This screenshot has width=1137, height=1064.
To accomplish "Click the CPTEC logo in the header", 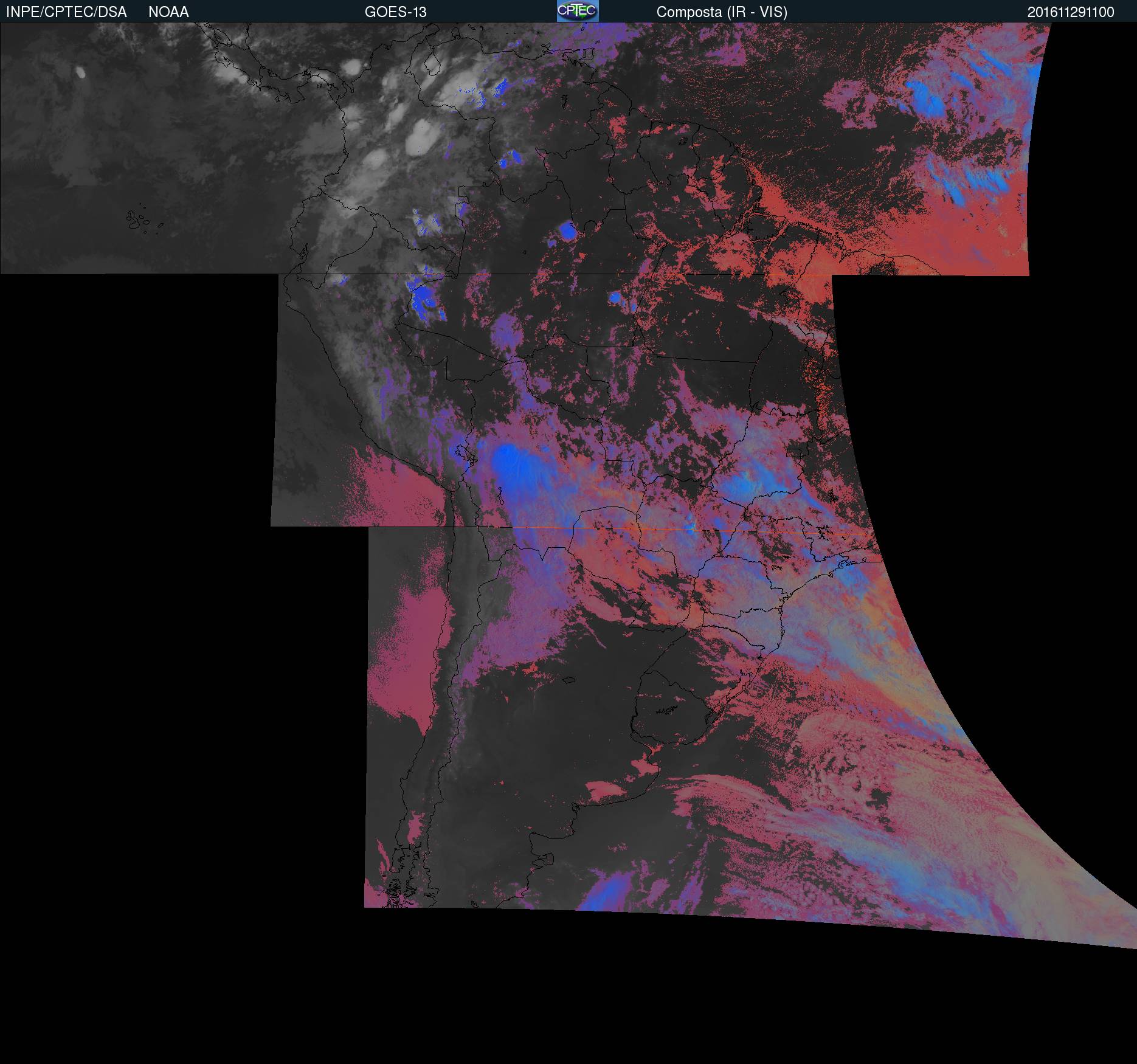I will (x=578, y=11).
